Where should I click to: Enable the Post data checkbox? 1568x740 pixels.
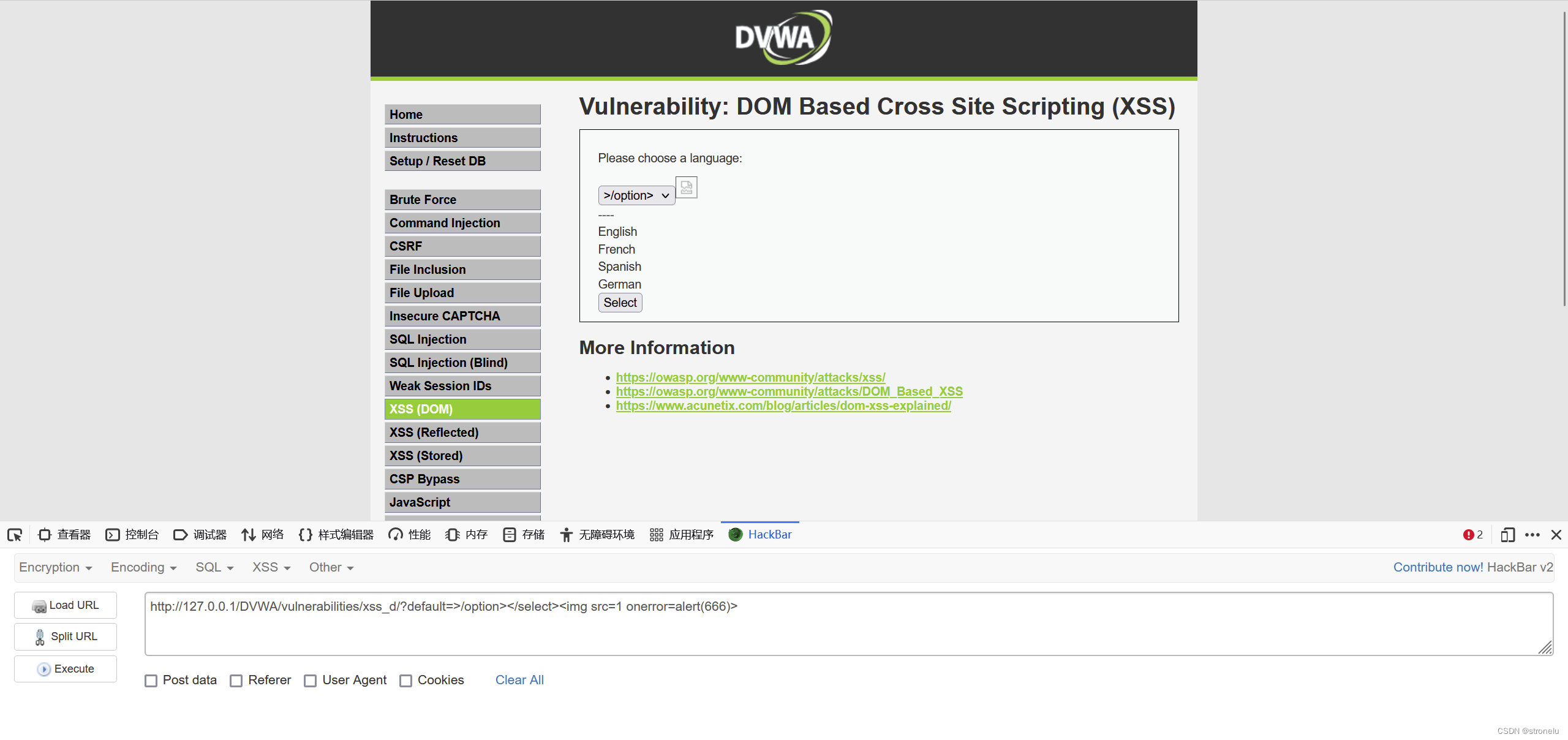click(x=151, y=681)
